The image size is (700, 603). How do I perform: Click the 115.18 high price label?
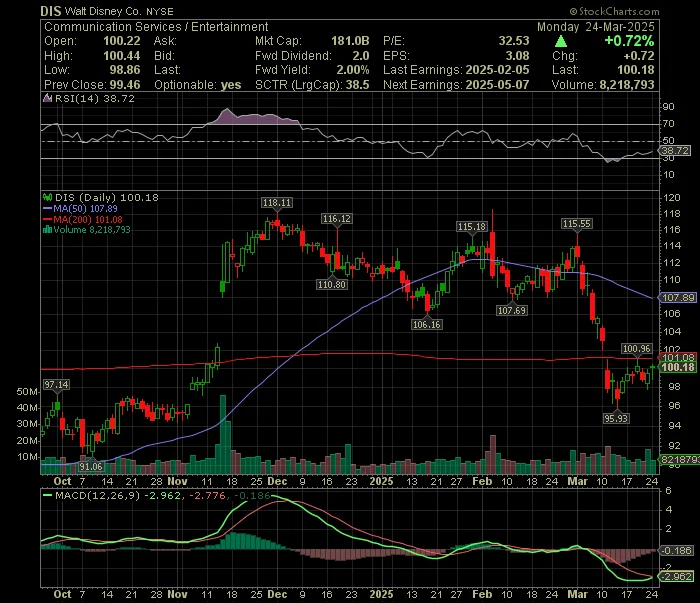click(472, 227)
